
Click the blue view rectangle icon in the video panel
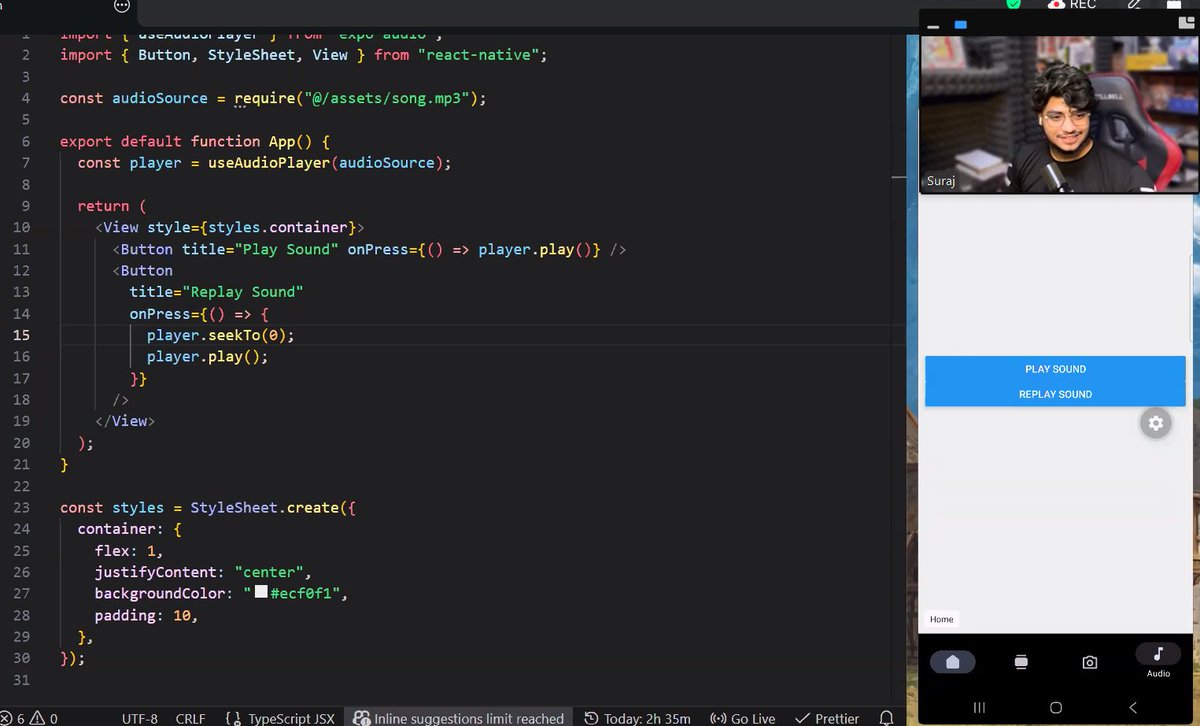(x=960, y=25)
